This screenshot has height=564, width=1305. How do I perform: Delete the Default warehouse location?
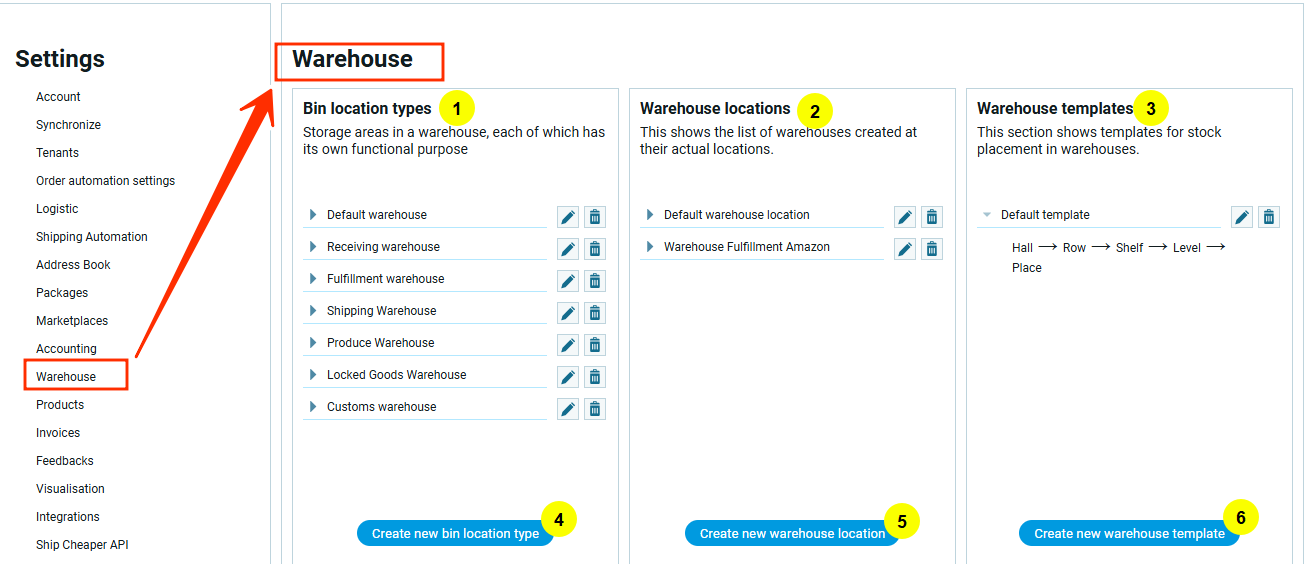click(x=932, y=217)
